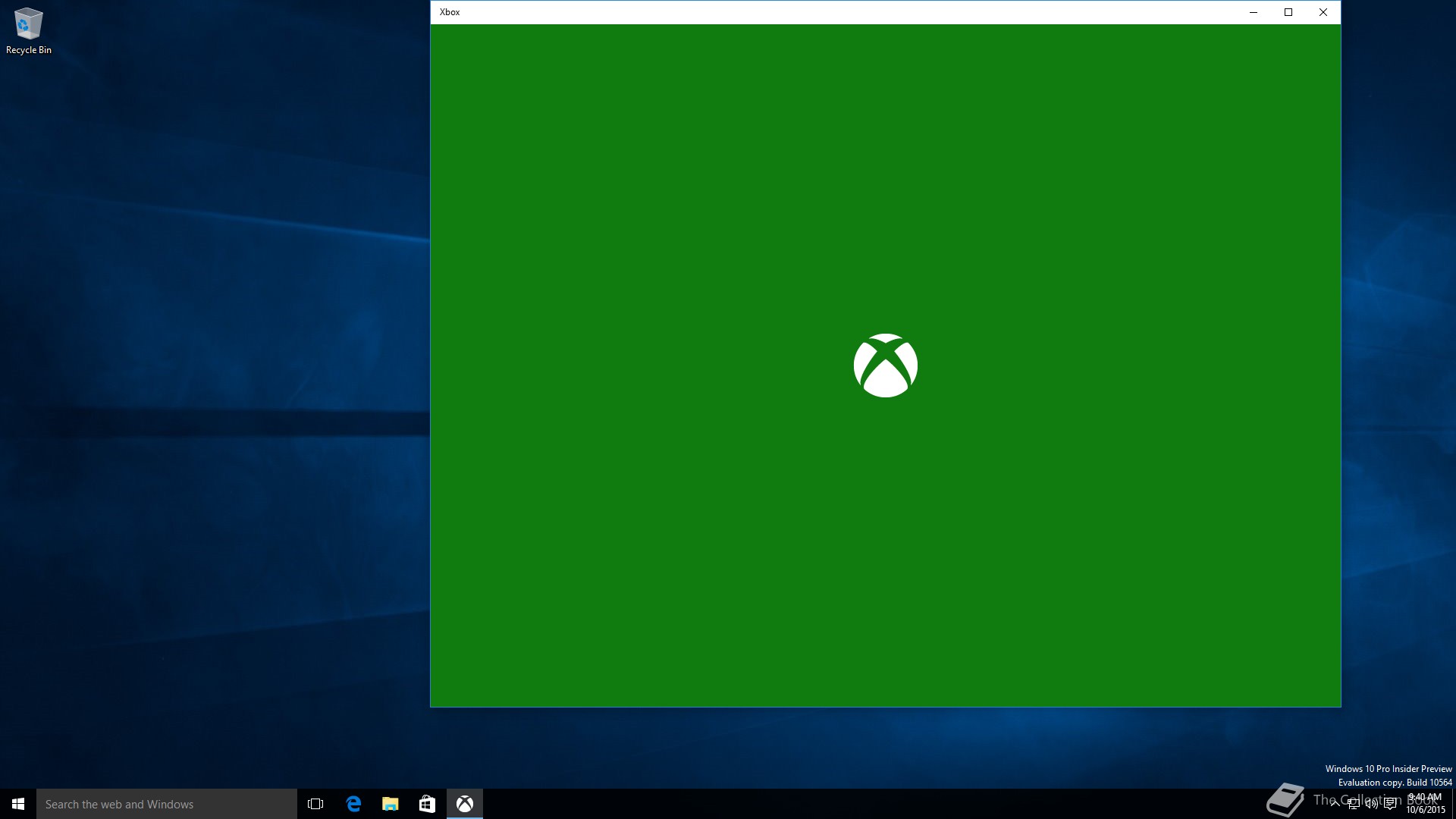Launch Microsoft Edge from the taskbar

click(353, 804)
